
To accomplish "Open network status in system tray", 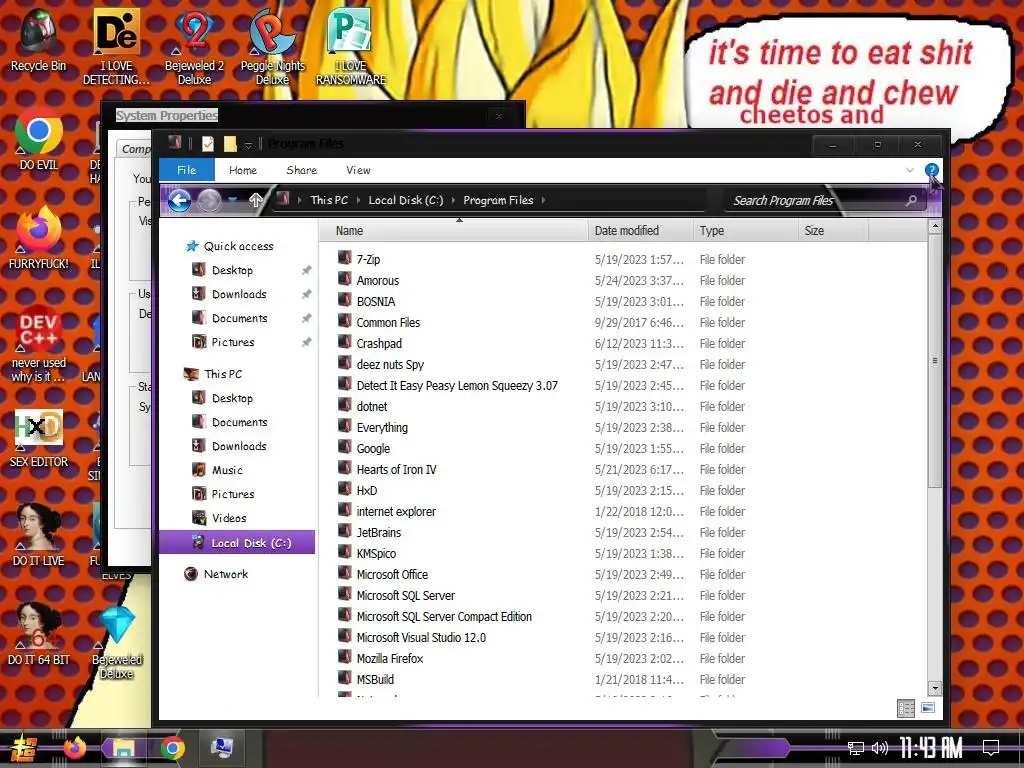I will [x=856, y=748].
